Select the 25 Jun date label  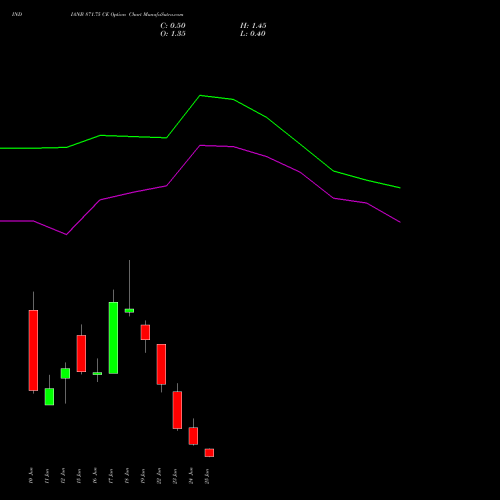[x=207, y=476]
